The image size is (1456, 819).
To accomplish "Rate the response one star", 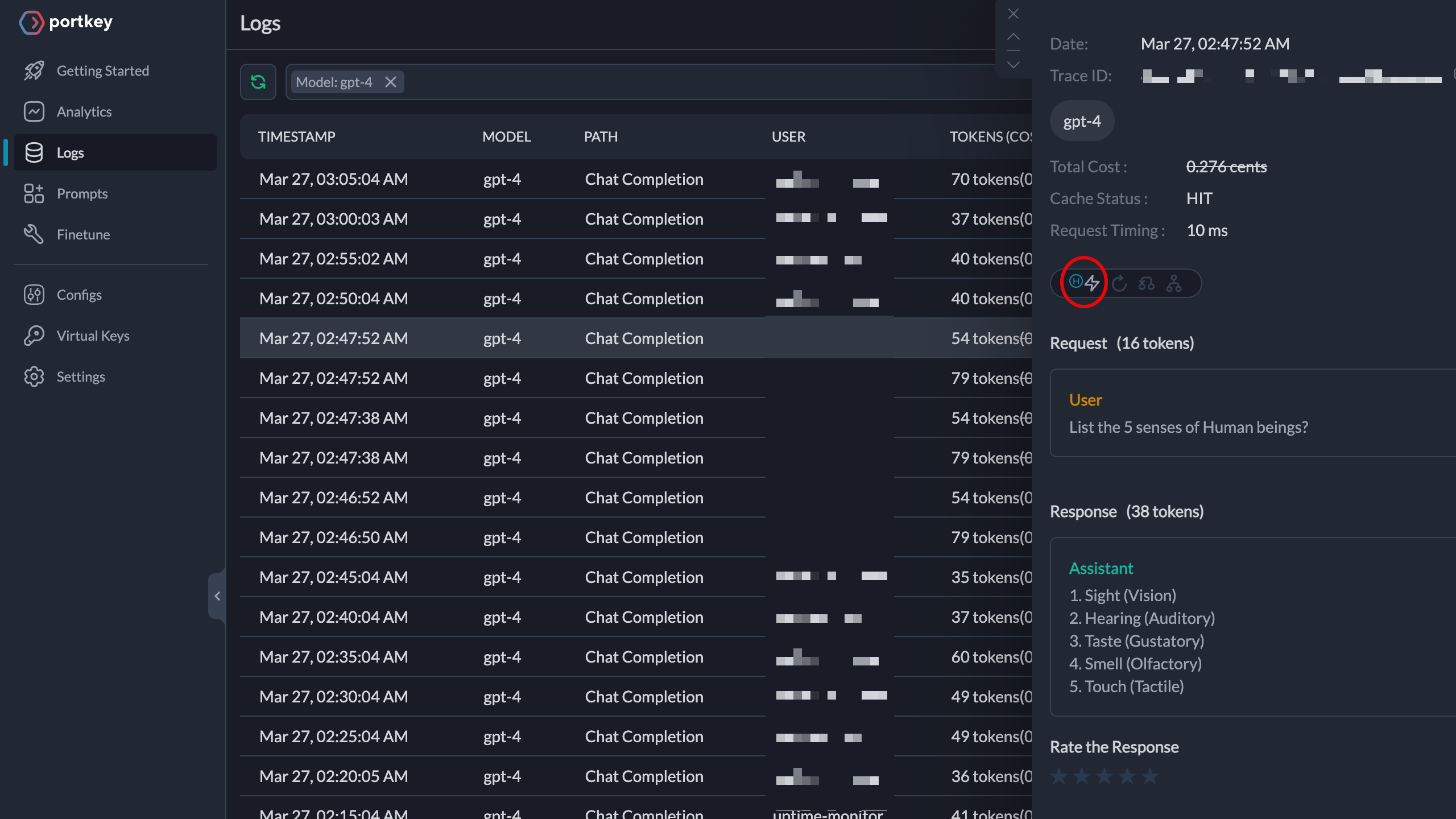I will (1059, 776).
